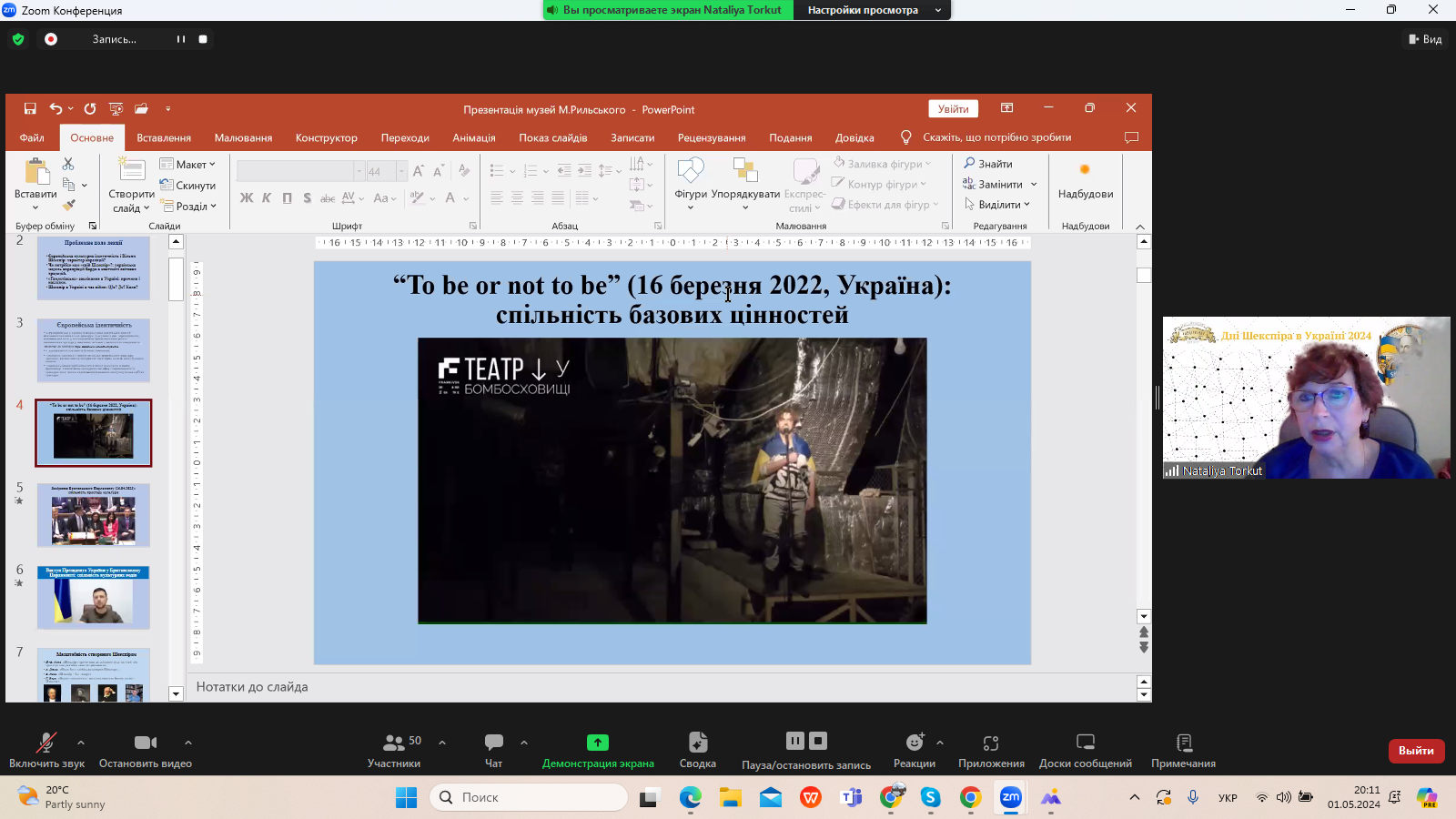This screenshot has height=819, width=1456.
Task: Open the Whiteboards icon in Zoom
Action: click(x=1085, y=743)
